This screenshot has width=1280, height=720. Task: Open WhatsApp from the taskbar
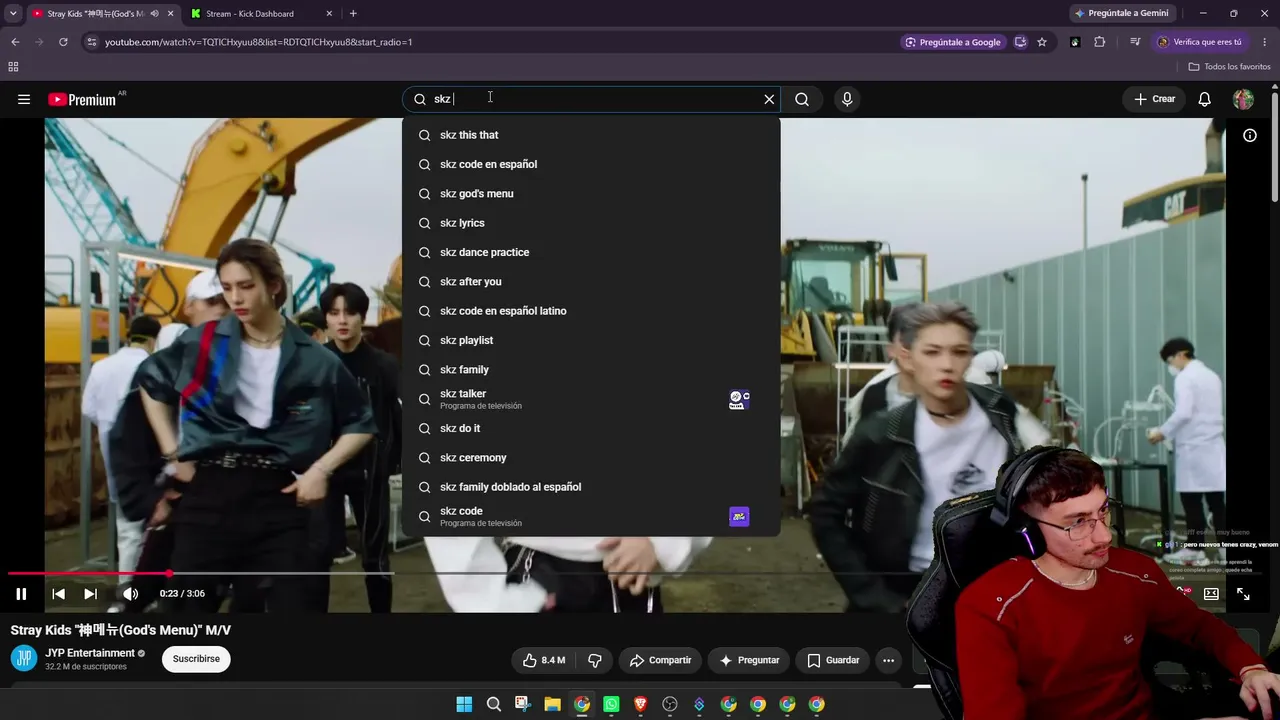611,704
